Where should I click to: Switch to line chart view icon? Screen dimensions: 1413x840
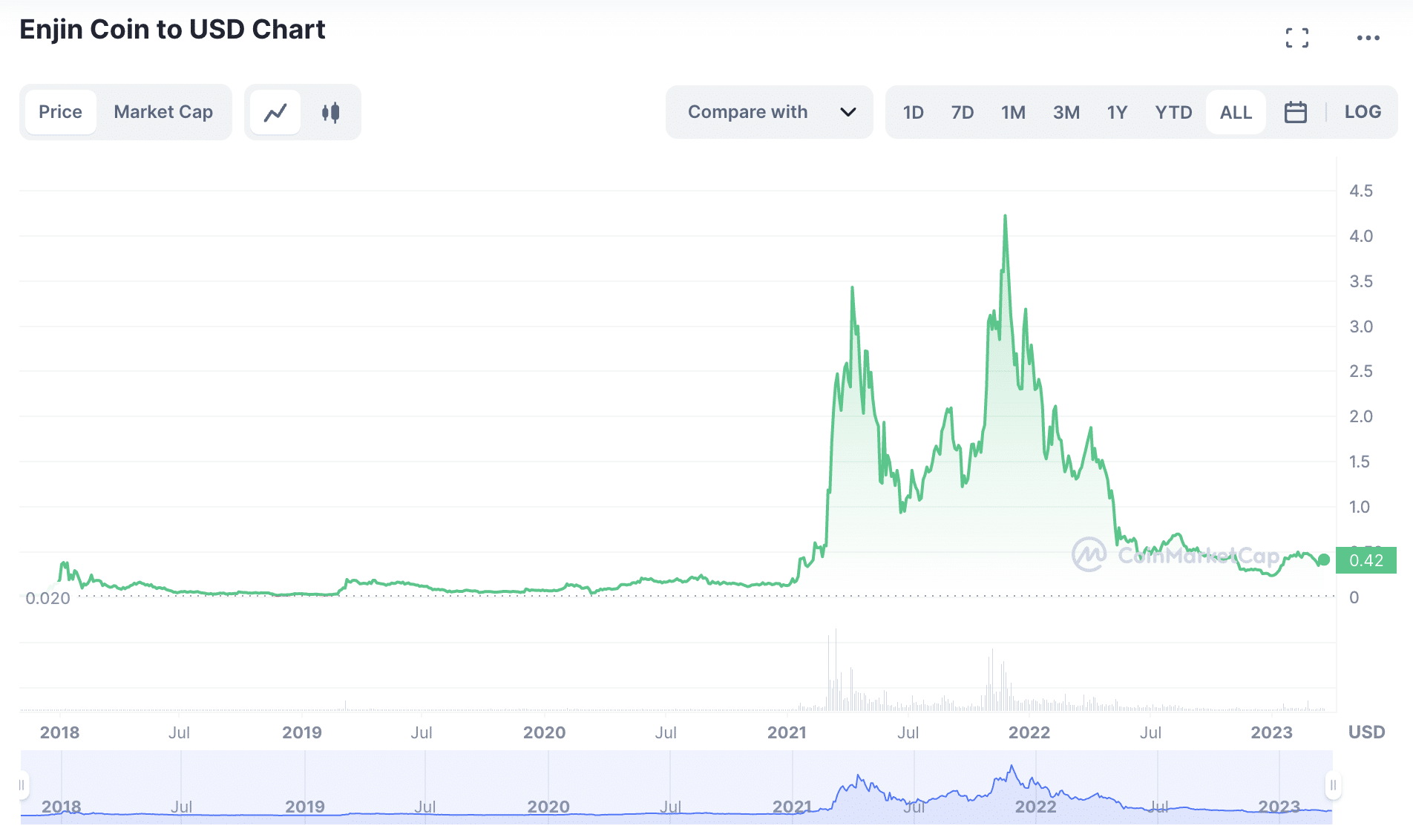275,112
